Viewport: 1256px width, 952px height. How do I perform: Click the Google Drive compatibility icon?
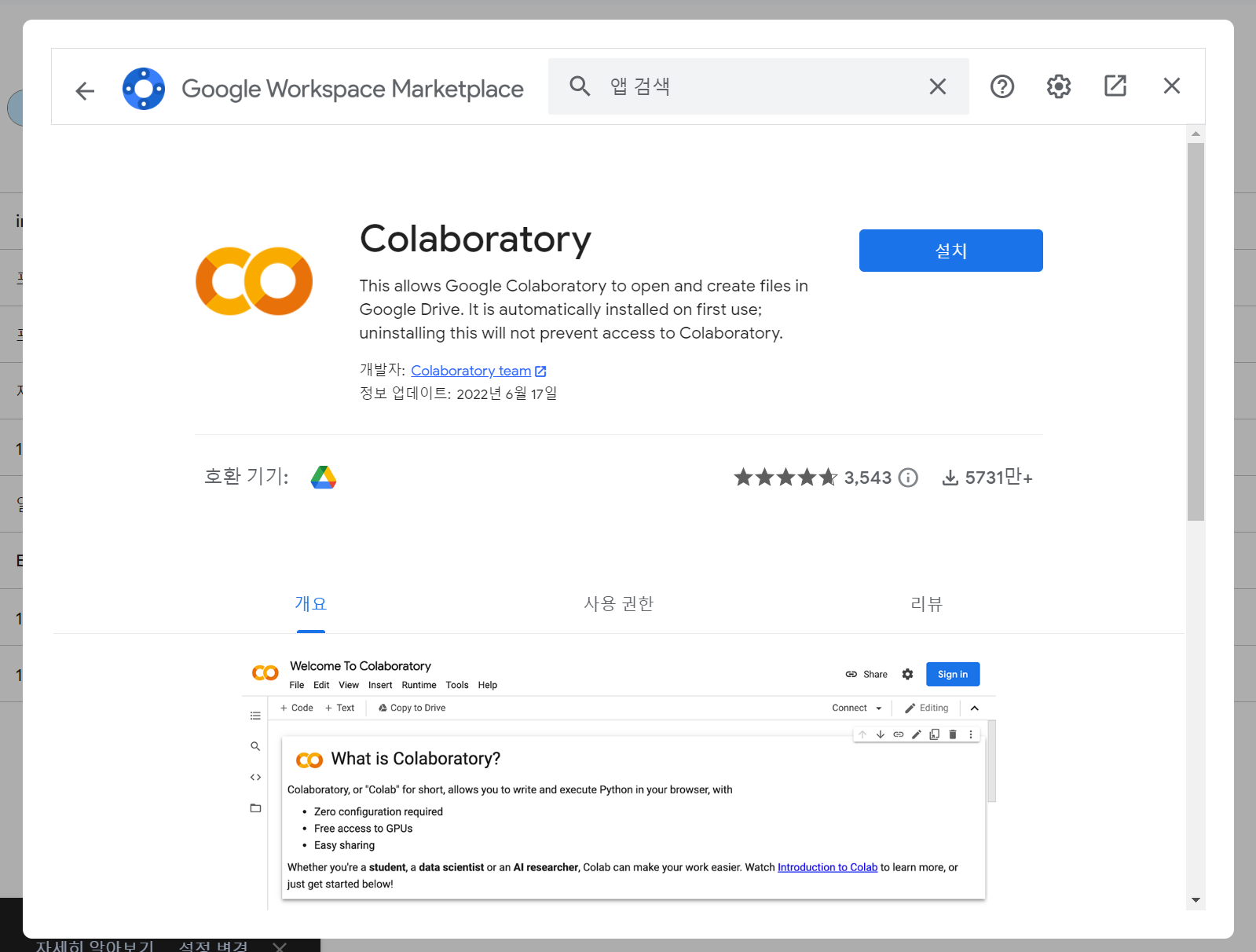pos(324,477)
